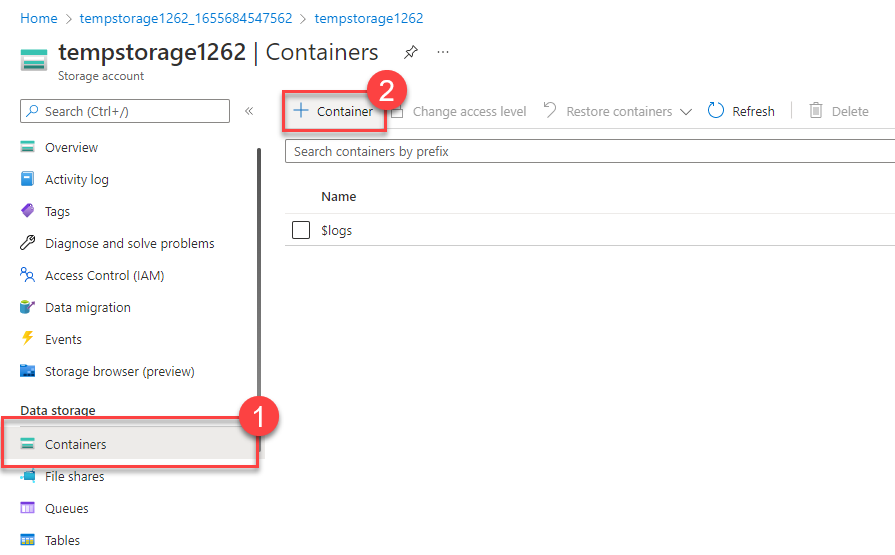Click the Delete trash icon

pos(816,111)
